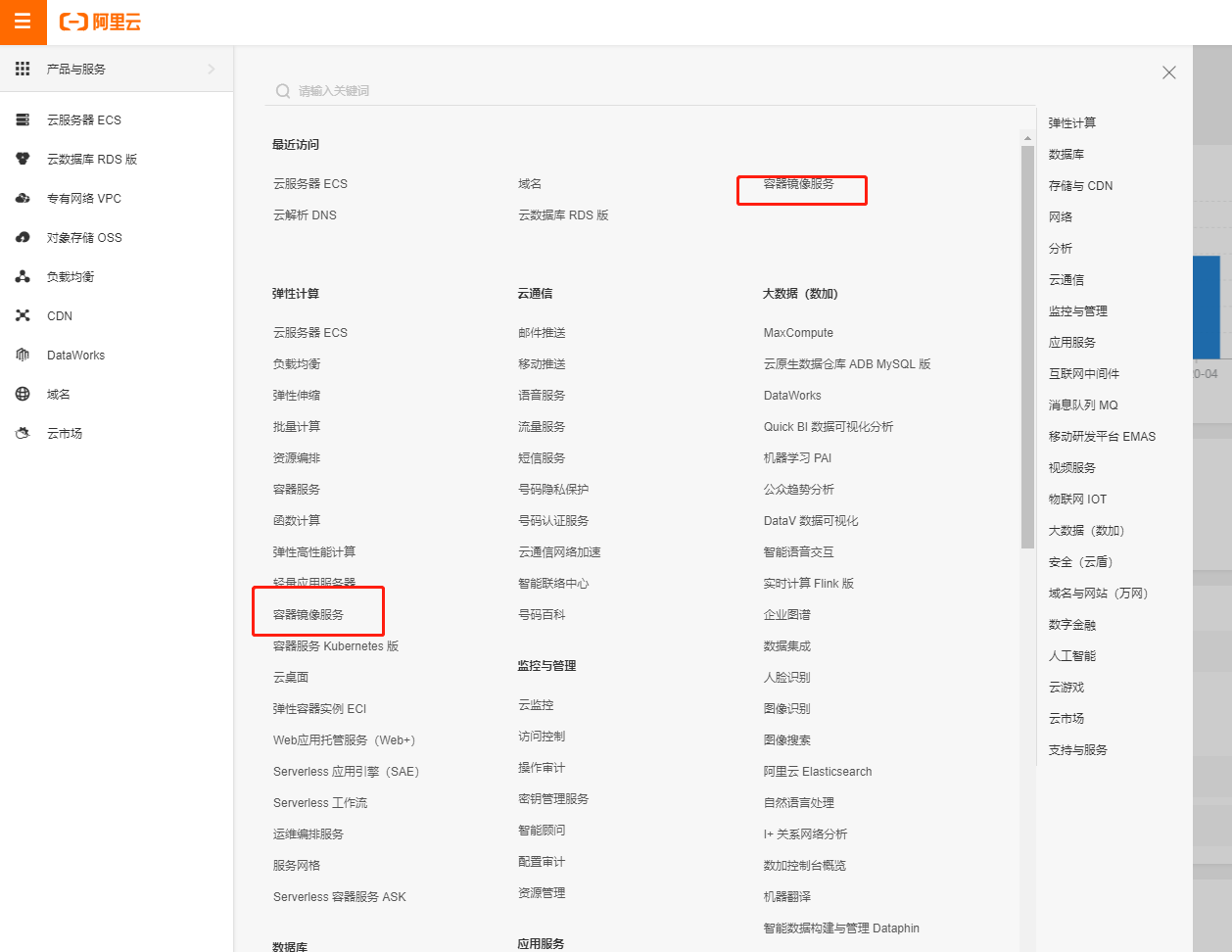Jump to 监控与管理 category on right
1232x952 pixels.
click(1078, 310)
